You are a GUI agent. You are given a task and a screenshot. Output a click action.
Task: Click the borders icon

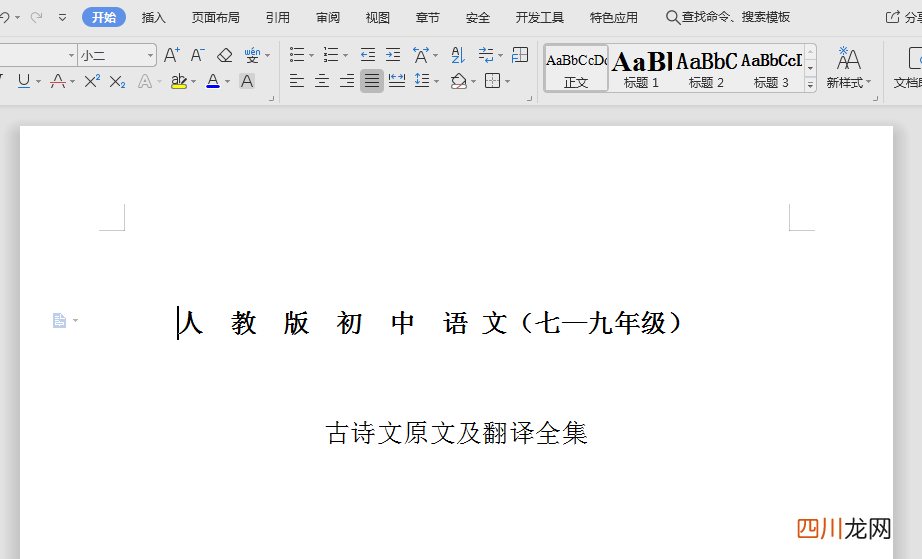tap(492, 81)
